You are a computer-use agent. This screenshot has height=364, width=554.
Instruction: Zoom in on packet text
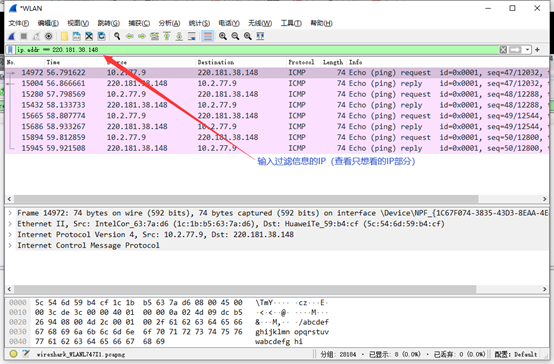click(223, 36)
